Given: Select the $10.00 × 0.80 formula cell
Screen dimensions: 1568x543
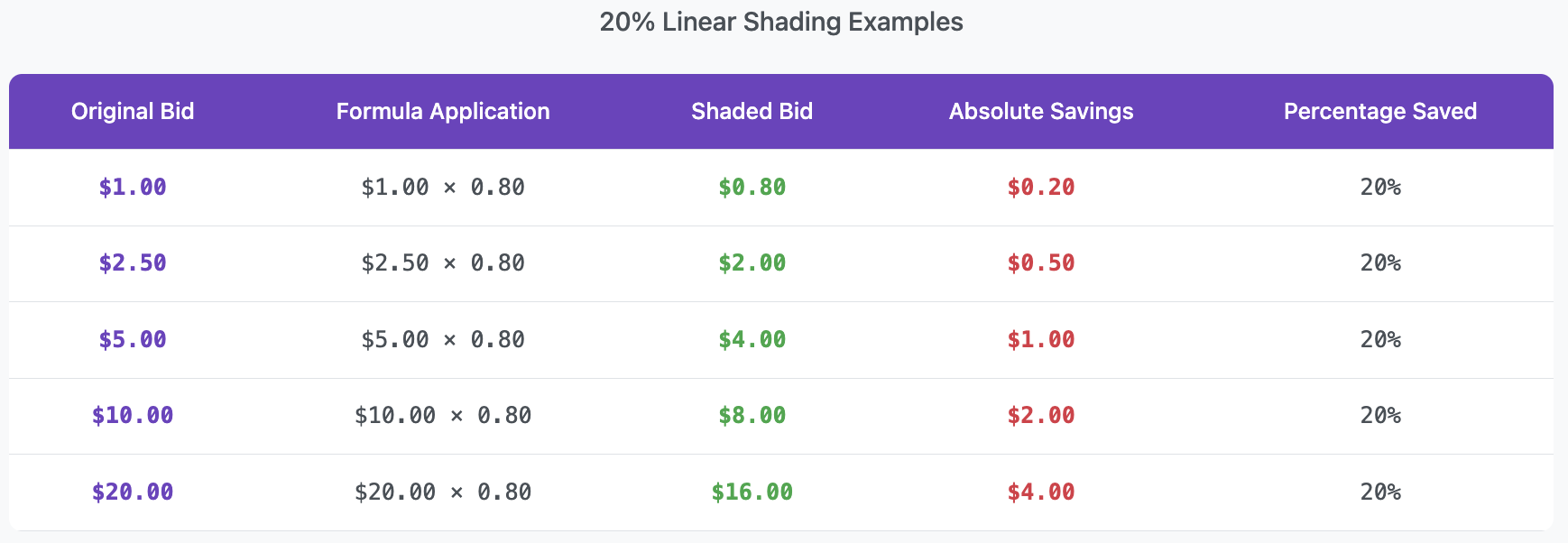Looking at the screenshot, I should click(x=443, y=415).
